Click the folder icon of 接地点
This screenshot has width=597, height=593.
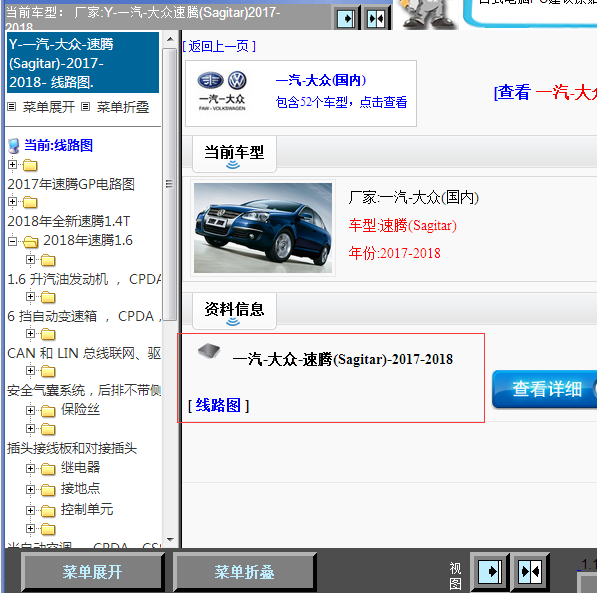tap(48, 490)
